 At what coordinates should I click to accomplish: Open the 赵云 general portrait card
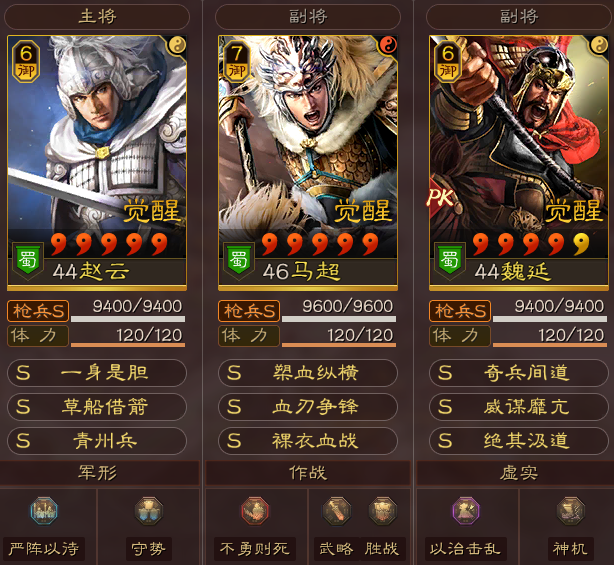(x=97, y=163)
